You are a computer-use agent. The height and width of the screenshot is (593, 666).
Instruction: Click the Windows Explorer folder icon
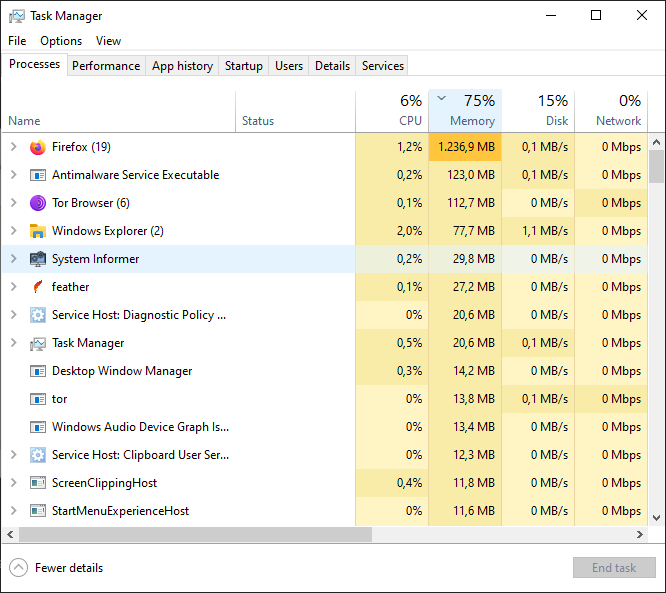click(x=38, y=231)
